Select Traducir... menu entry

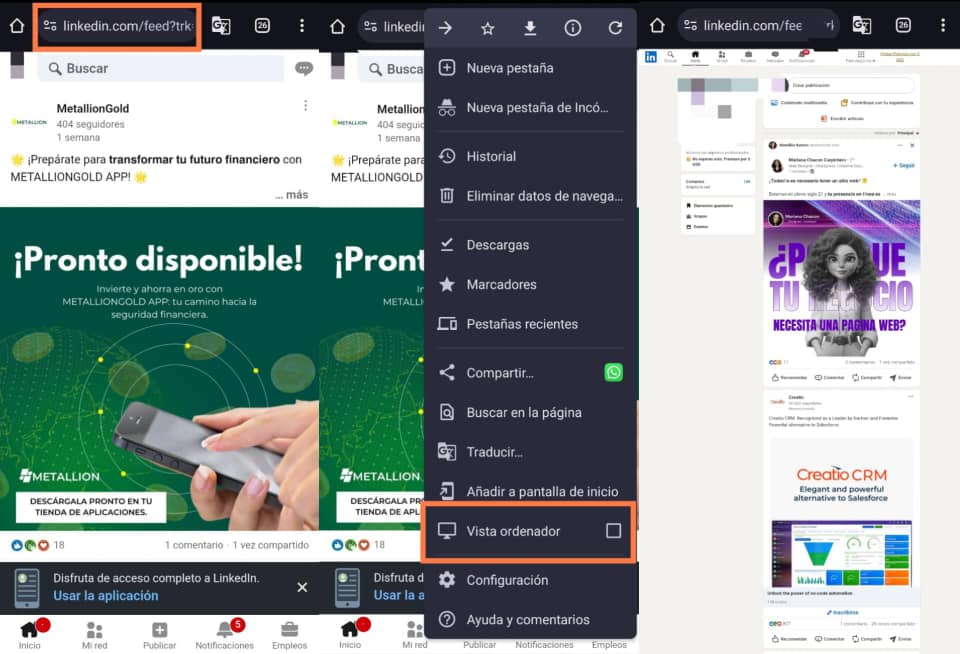pyautogui.click(x=531, y=452)
